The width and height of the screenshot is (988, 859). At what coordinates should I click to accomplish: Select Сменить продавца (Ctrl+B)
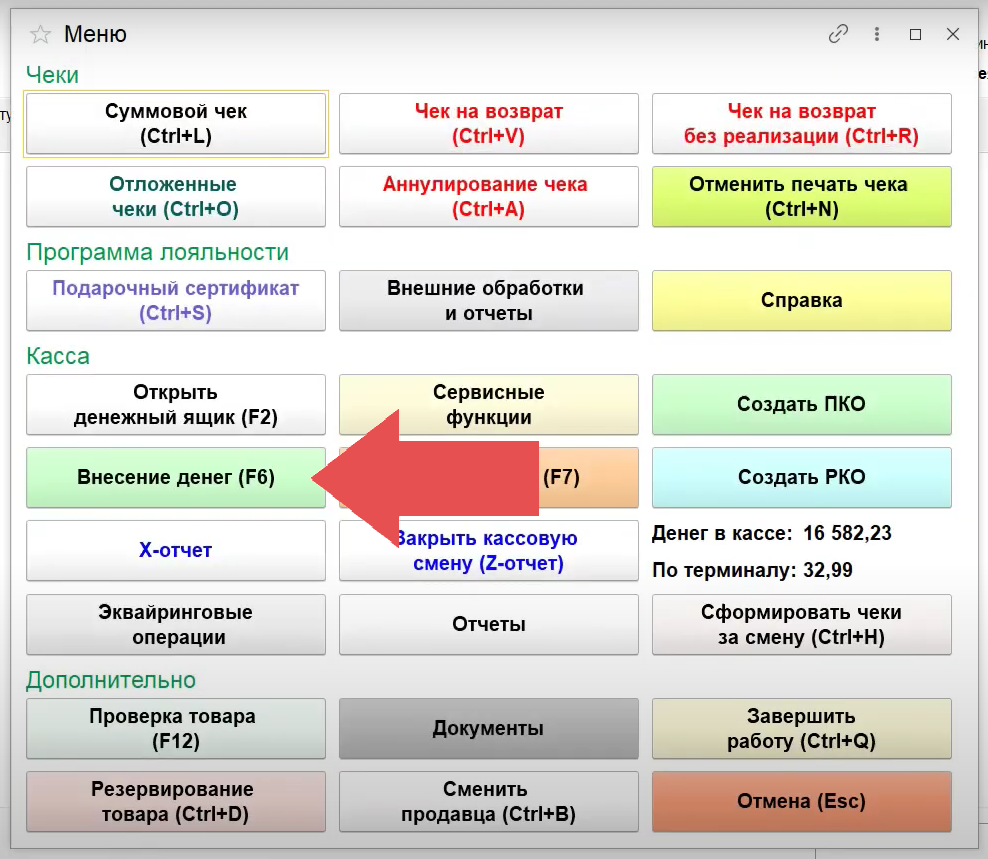tap(488, 802)
